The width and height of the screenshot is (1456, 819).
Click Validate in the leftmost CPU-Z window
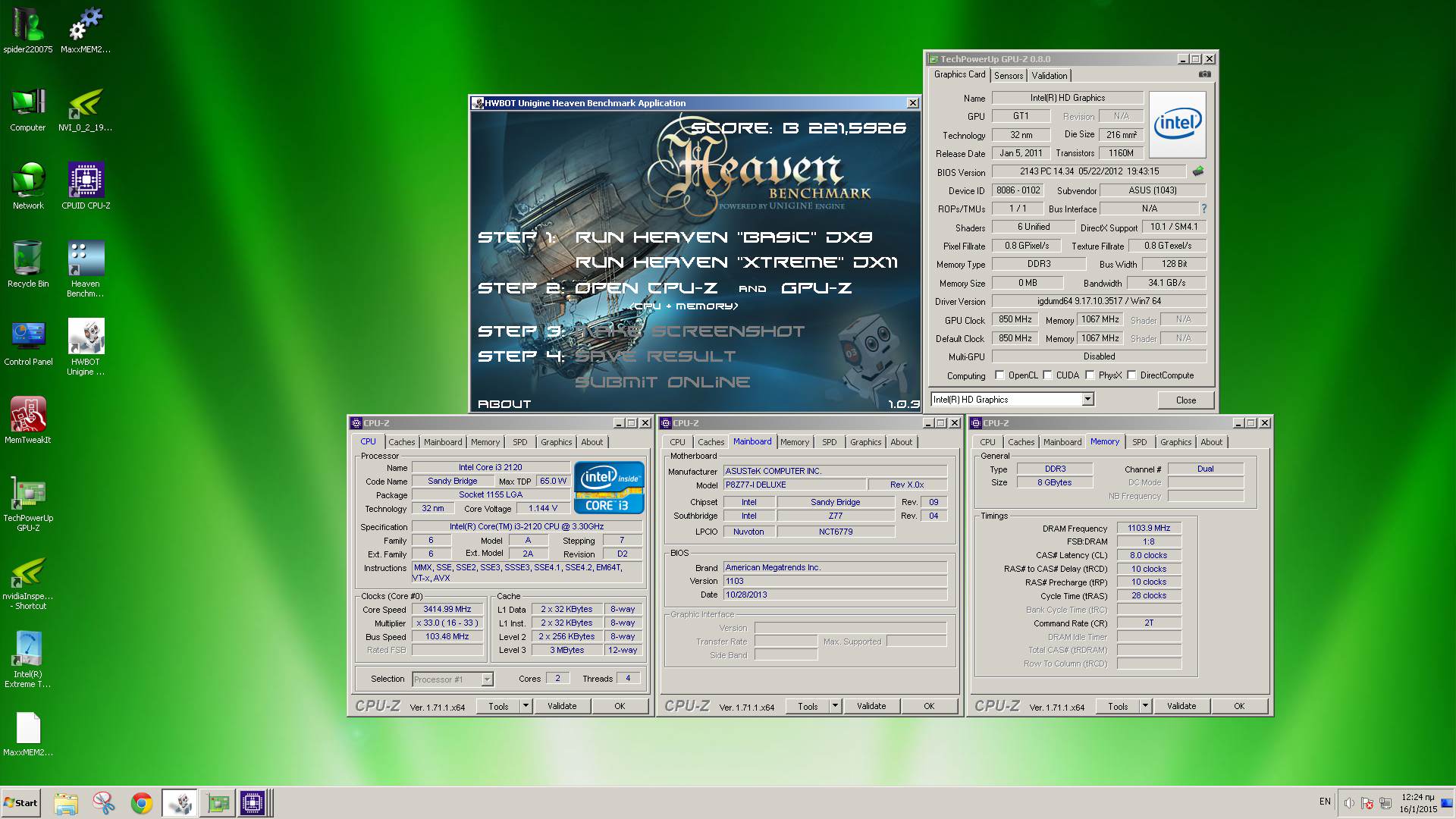click(562, 706)
